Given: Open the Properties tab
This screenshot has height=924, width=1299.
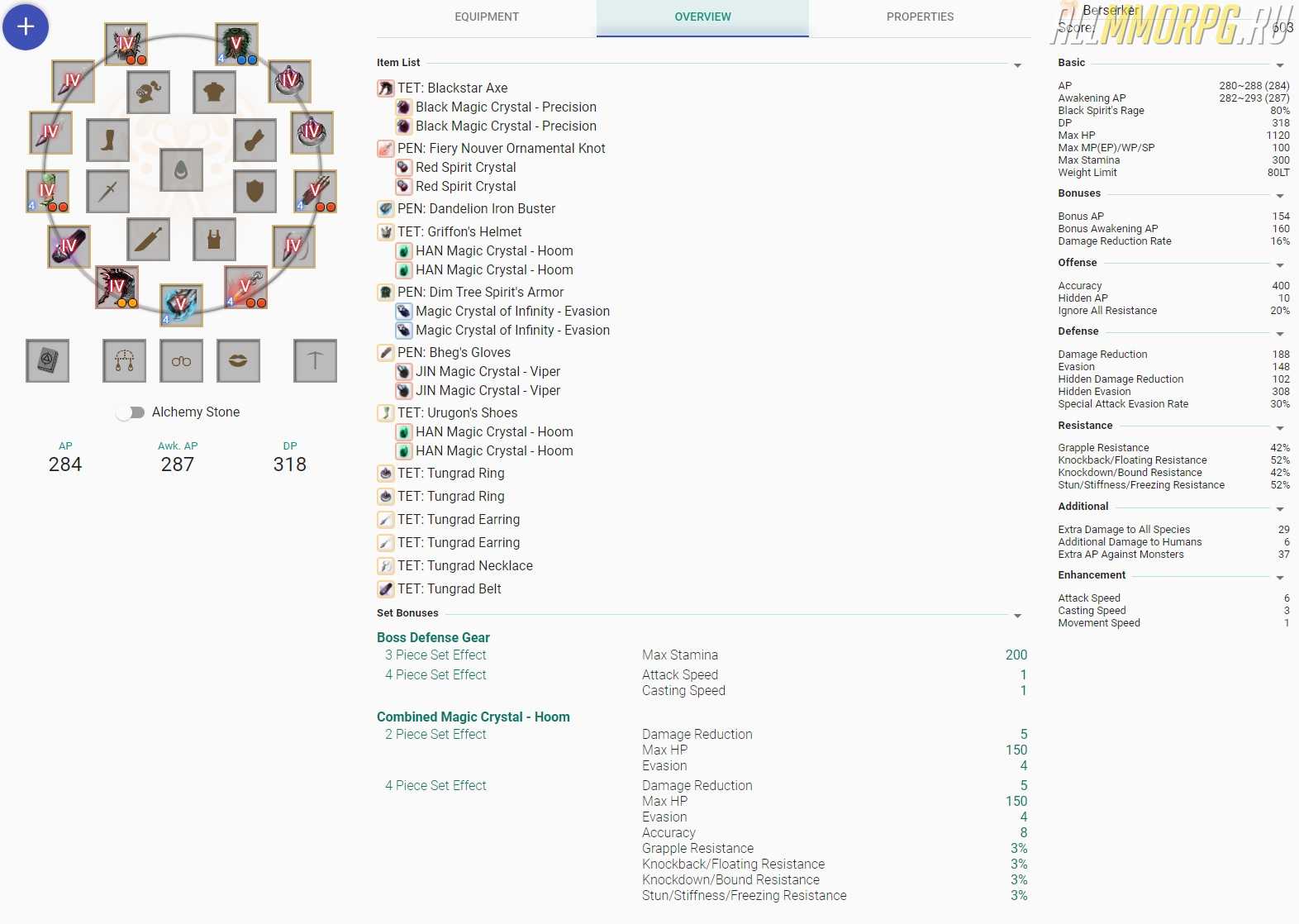Looking at the screenshot, I should pyautogui.click(x=920, y=17).
